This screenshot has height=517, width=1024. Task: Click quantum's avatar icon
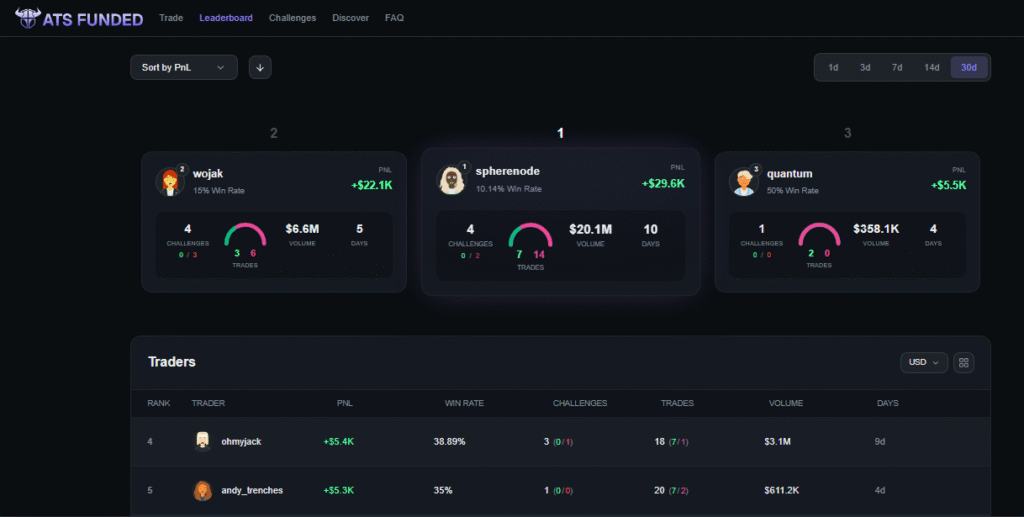click(744, 182)
